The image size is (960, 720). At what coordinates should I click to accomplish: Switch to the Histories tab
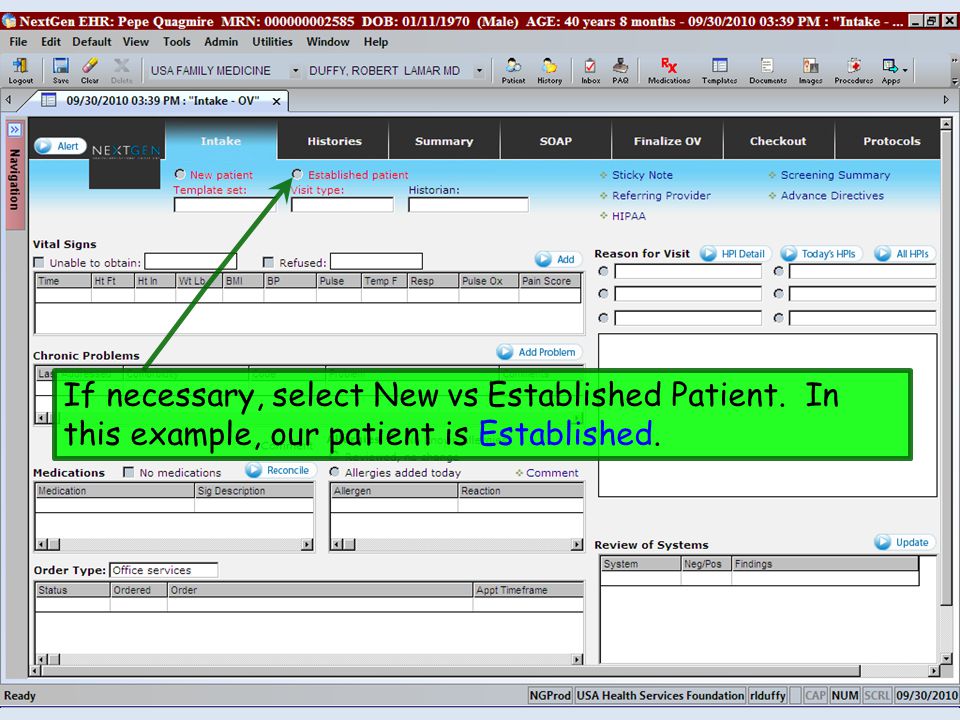click(x=334, y=141)
